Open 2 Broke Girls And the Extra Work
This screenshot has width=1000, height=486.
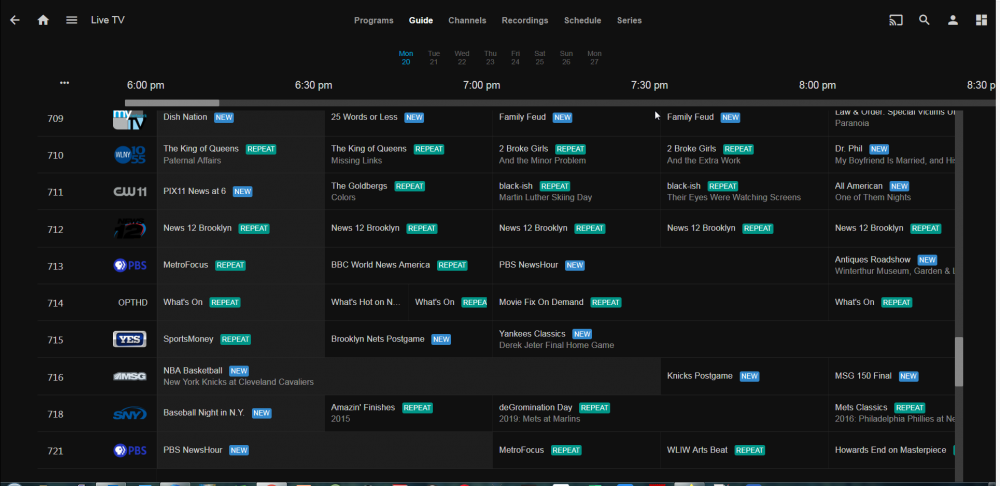(x=744, y=154)
